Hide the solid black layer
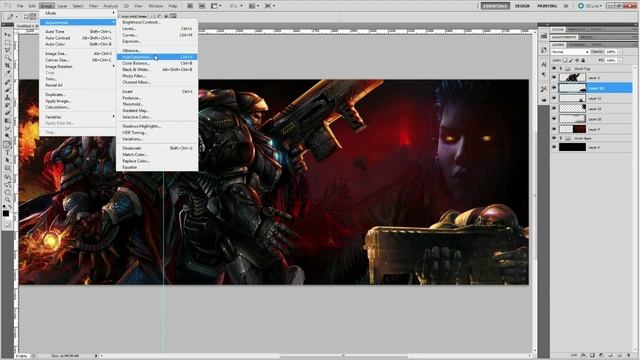 (554, 147)
